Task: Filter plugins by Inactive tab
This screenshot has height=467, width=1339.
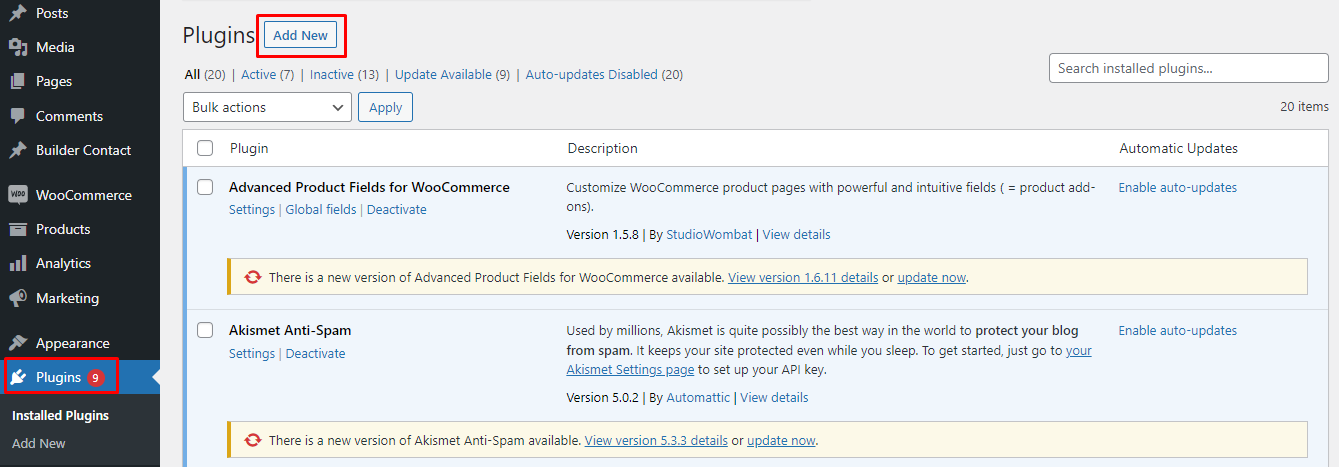Action: [331, 74]
